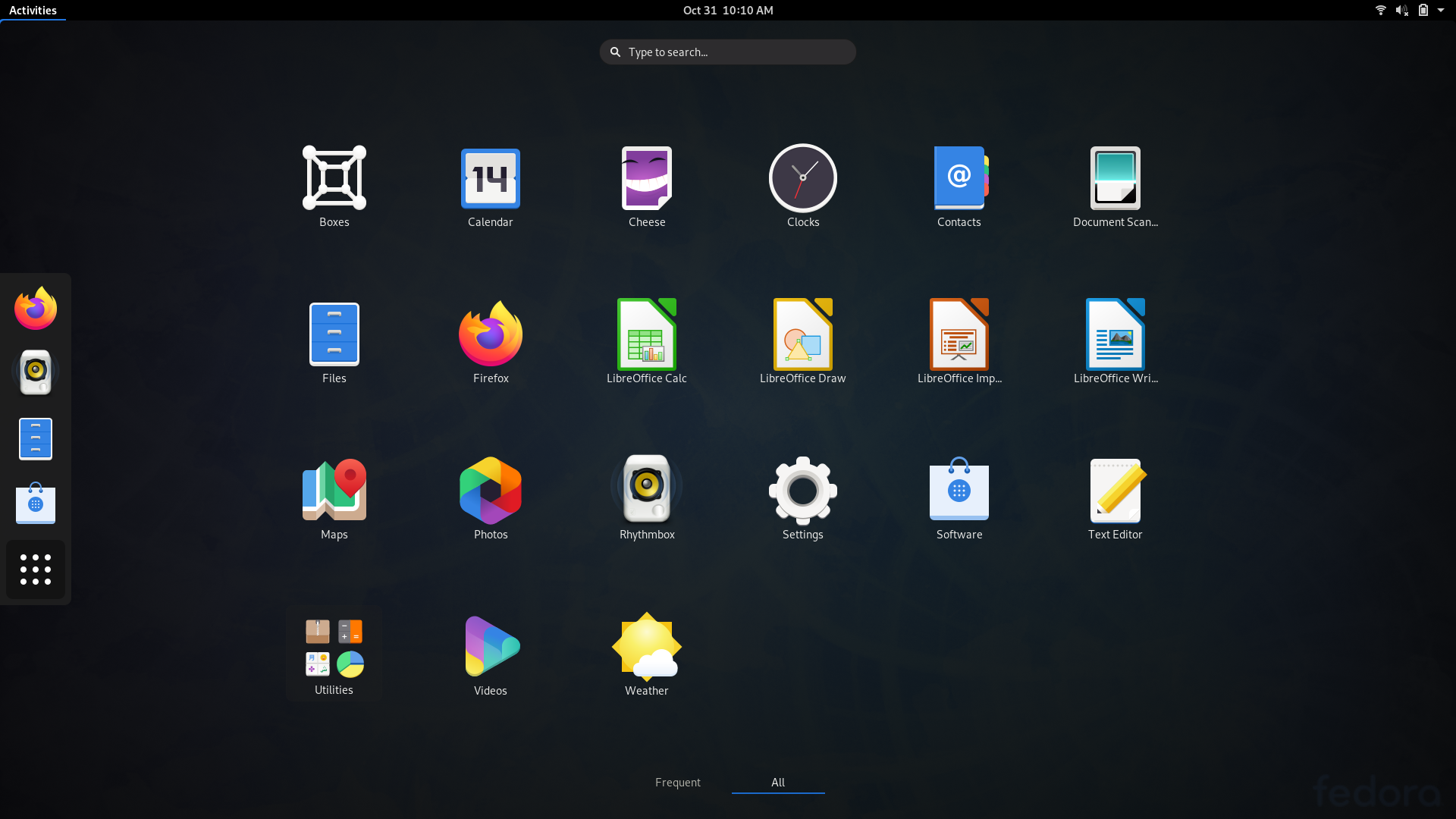
Task: Open Rhythmbox from the dash
Action: pyautogui.click(x=36, y=372)
